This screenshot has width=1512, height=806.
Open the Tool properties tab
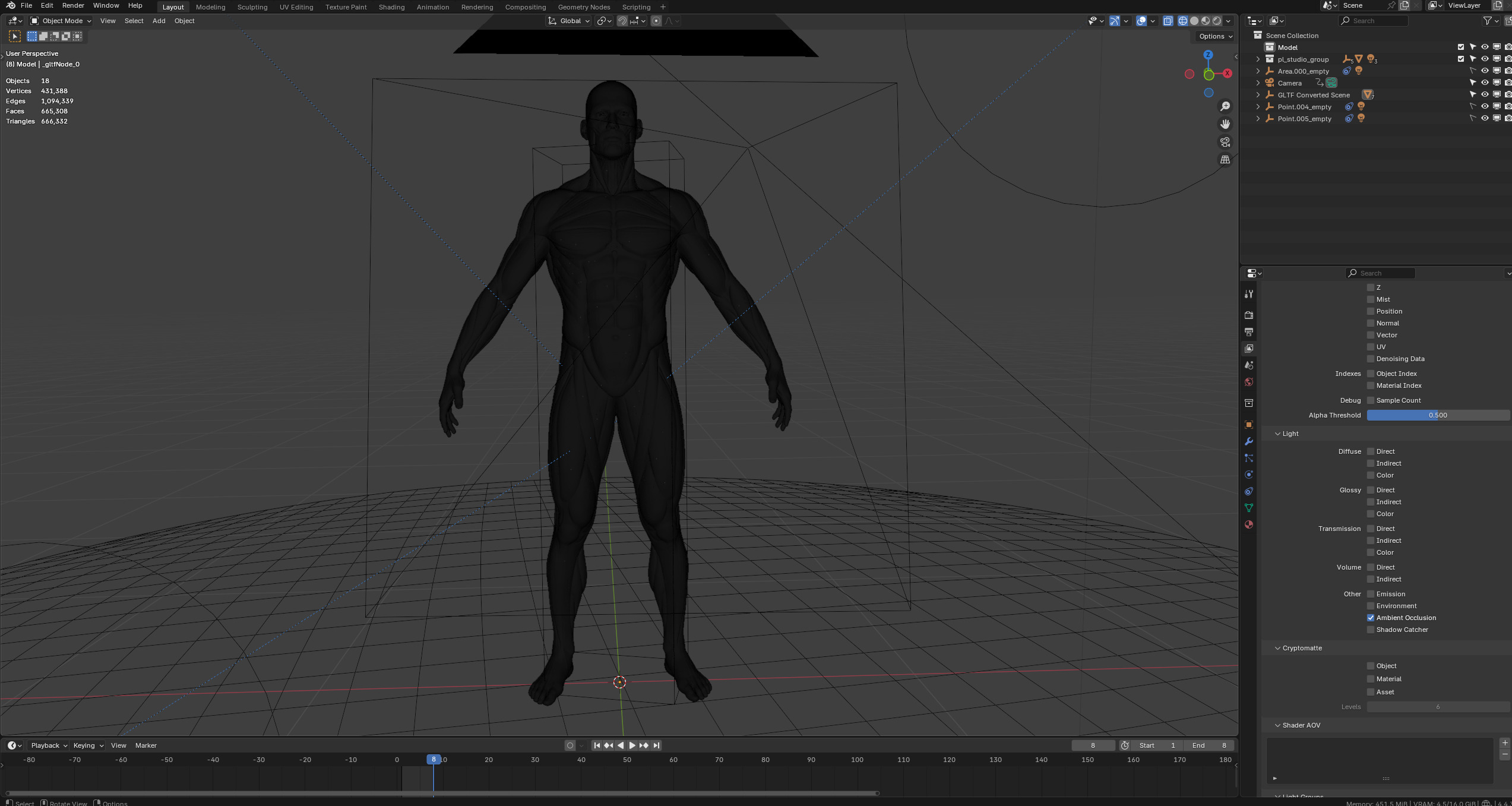click(x=1249, y=294)
